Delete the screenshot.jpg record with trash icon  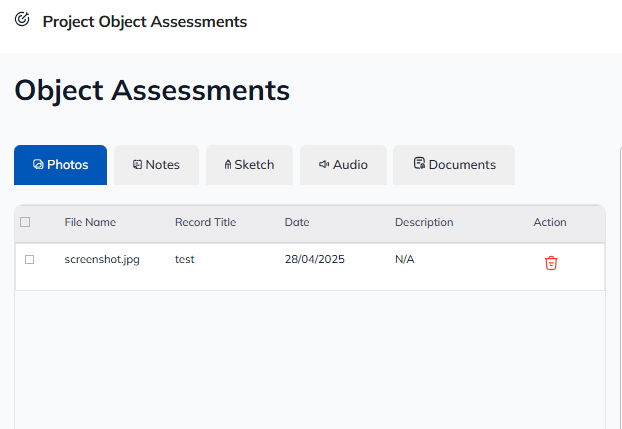(550, 263)
